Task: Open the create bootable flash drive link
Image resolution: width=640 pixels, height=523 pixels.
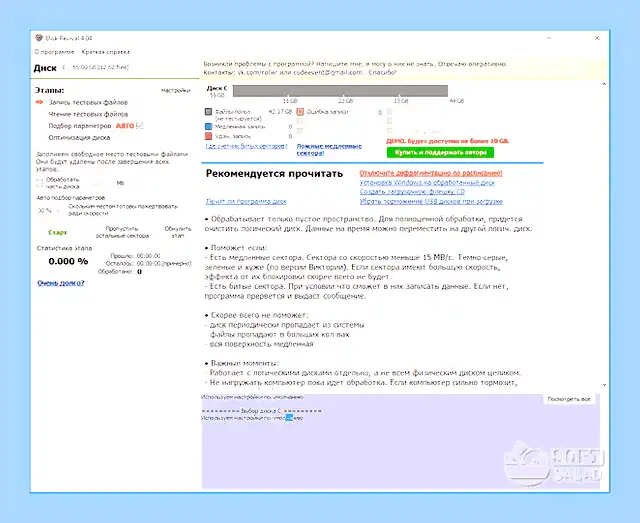Action: pyautogui.click(x=412, y=191)
